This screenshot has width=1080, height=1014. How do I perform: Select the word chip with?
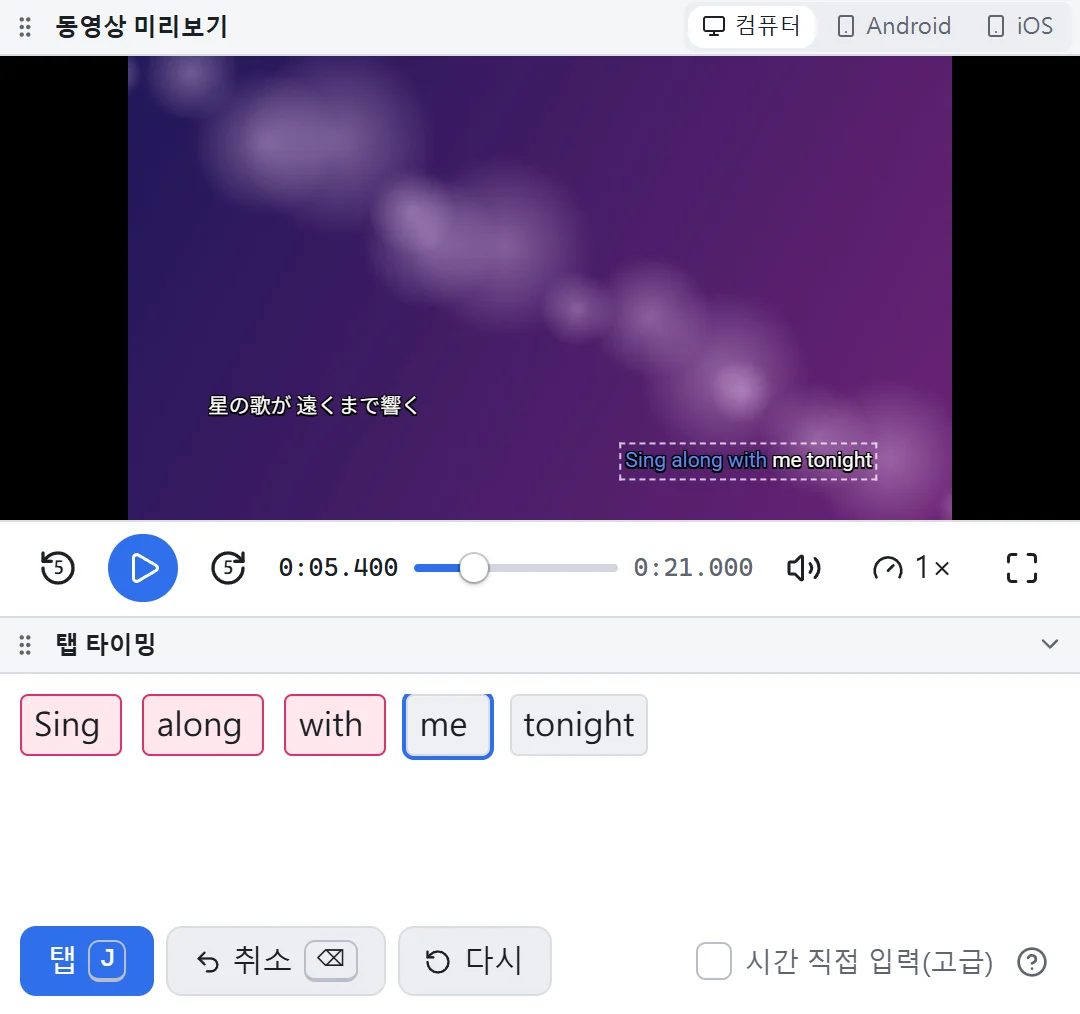[x=335, y=725]
